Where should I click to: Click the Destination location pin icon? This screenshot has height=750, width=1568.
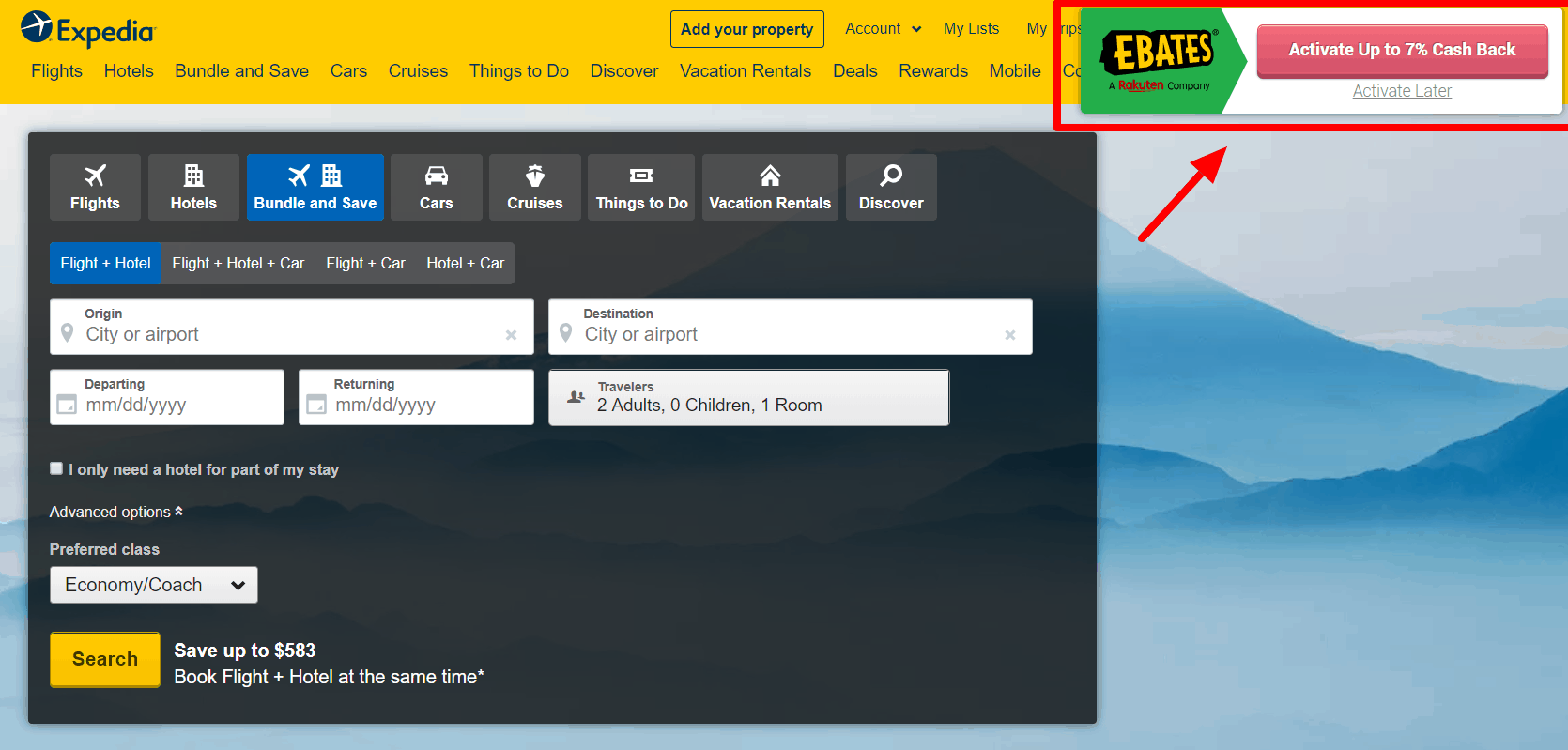565,333
